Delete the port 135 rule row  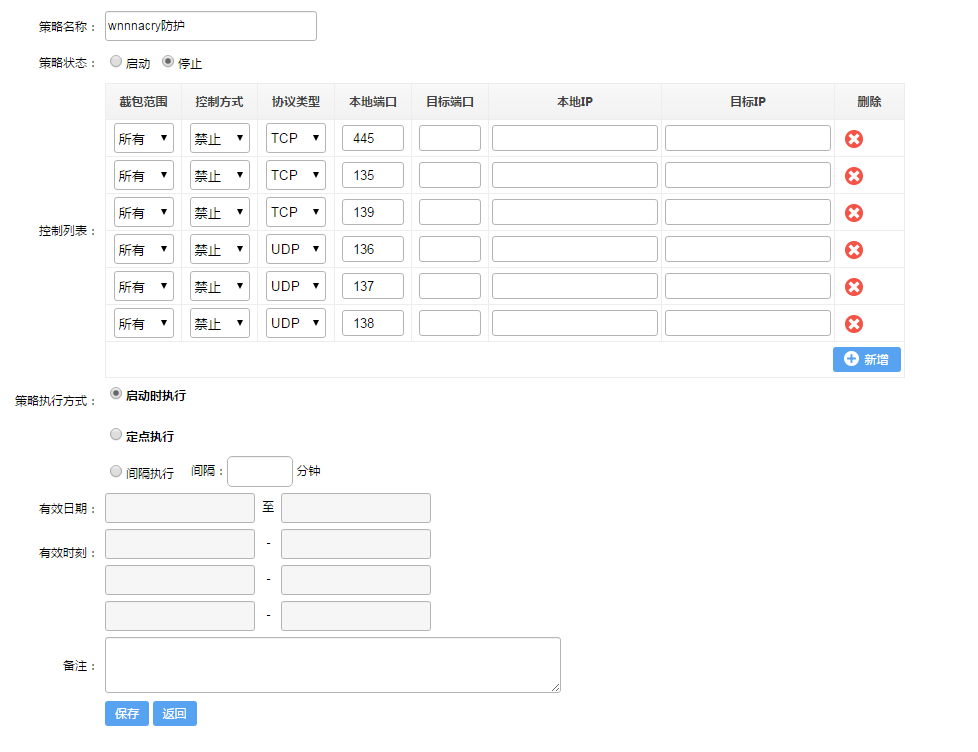click(854, 176)
